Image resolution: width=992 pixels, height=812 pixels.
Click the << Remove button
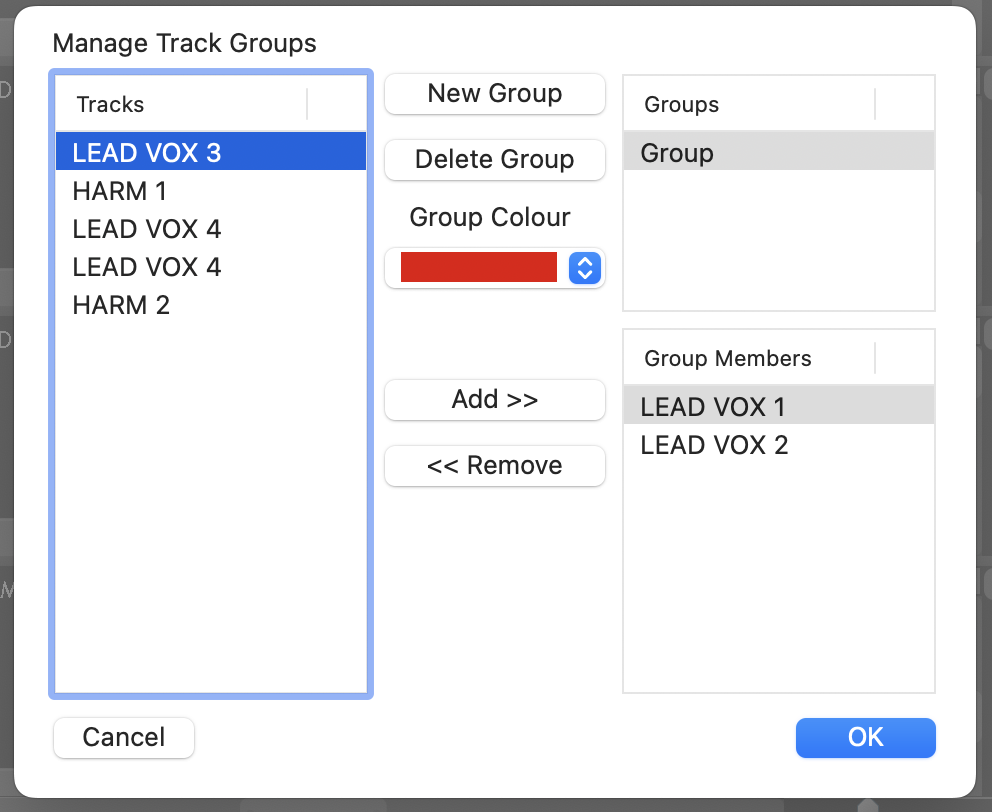[495, 466]
